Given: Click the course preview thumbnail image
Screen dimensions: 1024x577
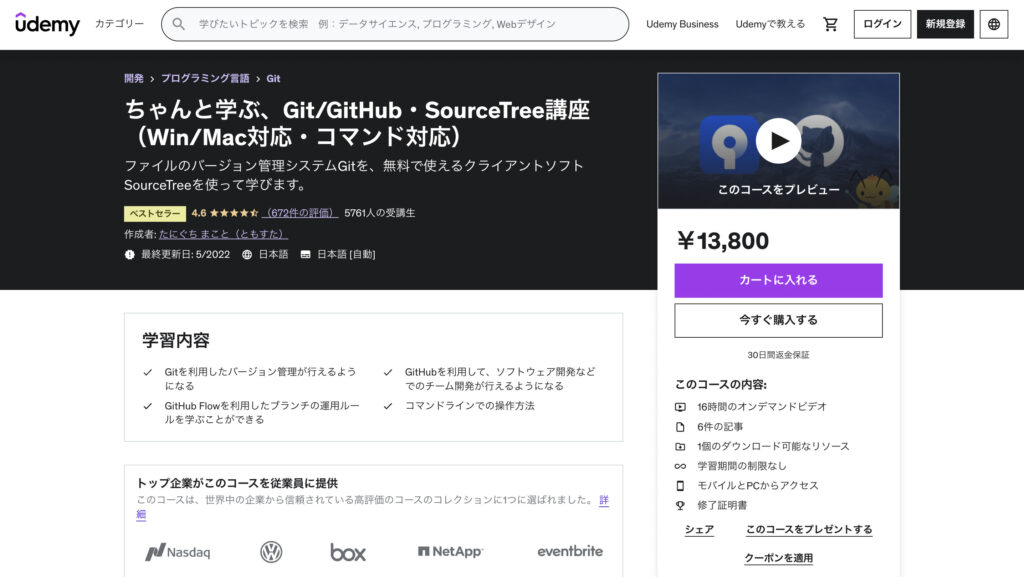Looking at the screenshot, I should click(x=778, y=141).
